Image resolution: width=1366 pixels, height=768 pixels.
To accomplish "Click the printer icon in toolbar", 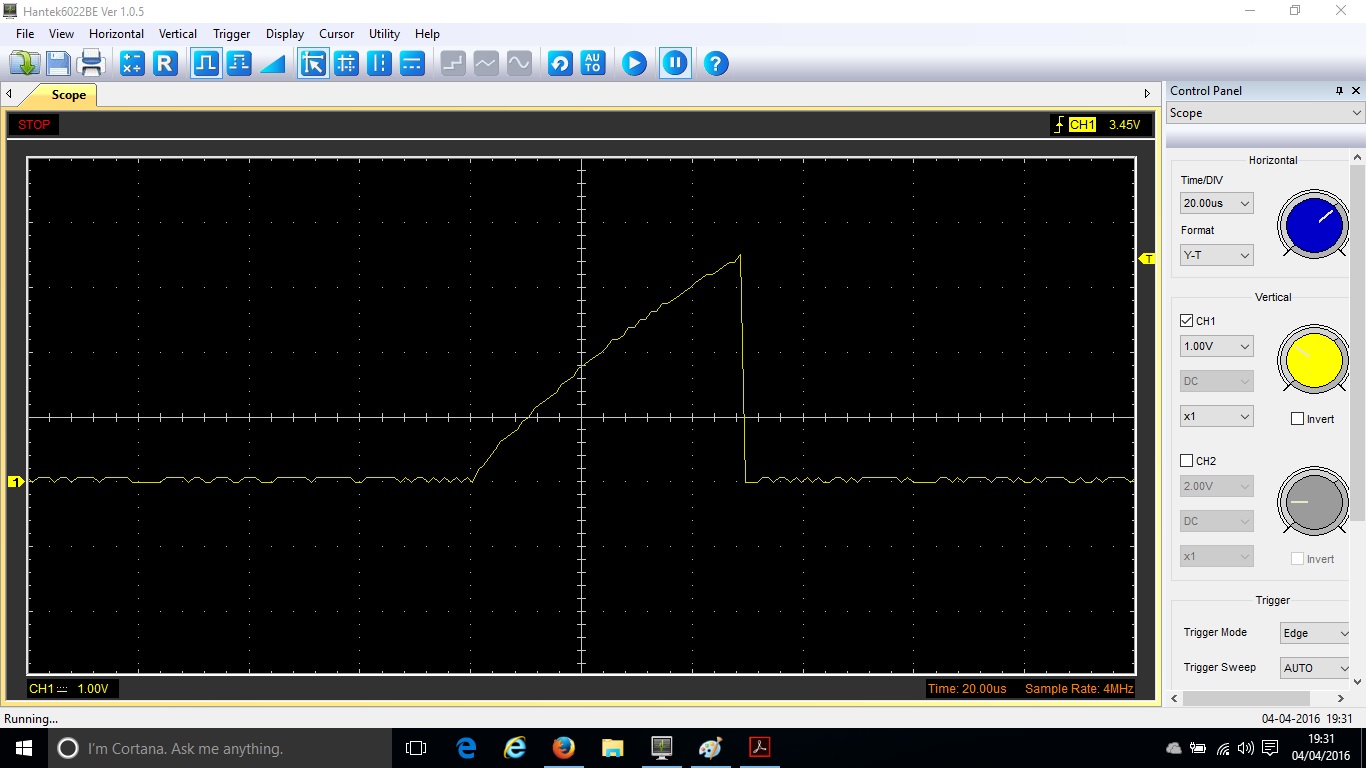I will [92, 64].
